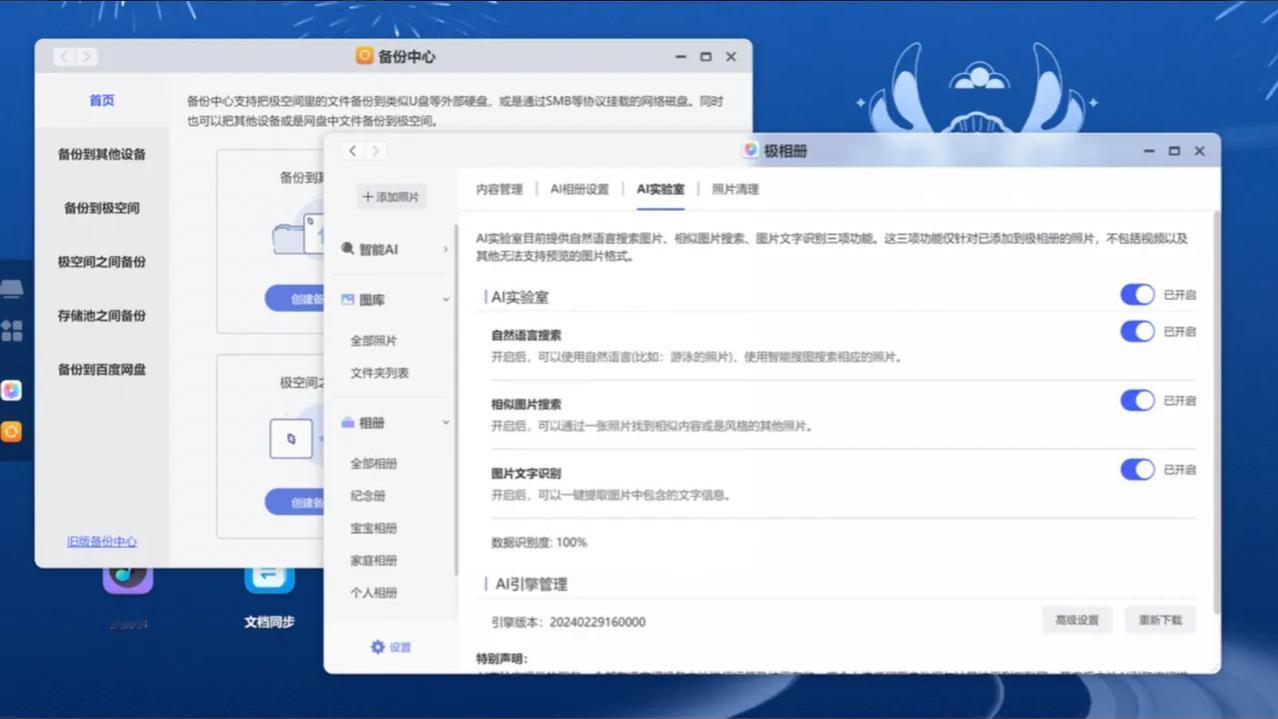Expand the 智能AI section arrow
The height and width of the screenshot is (719, 1278).
coord(445,249)
